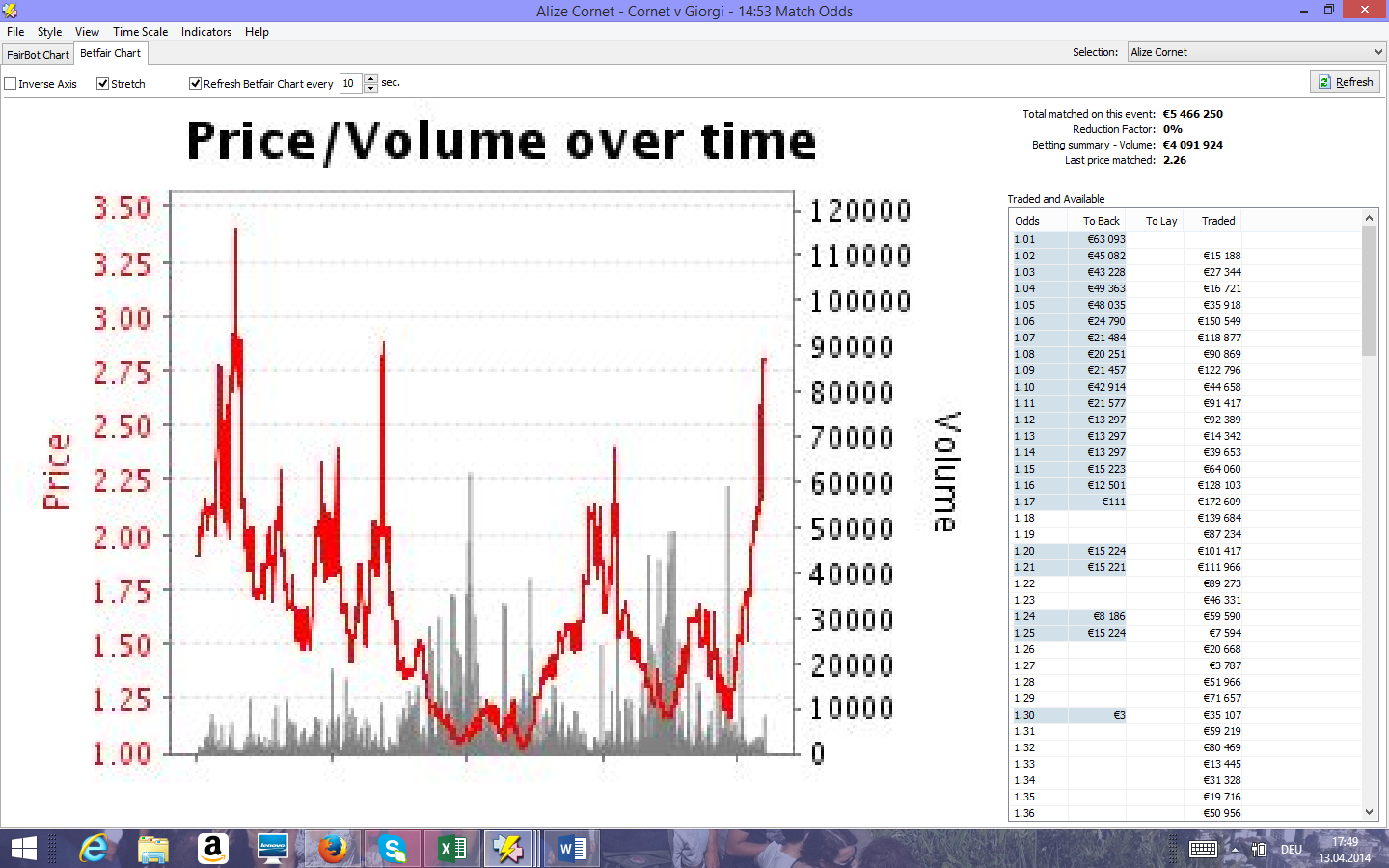
Task: Click the €150 549 traded value
Action: [x=1219, y=321]
